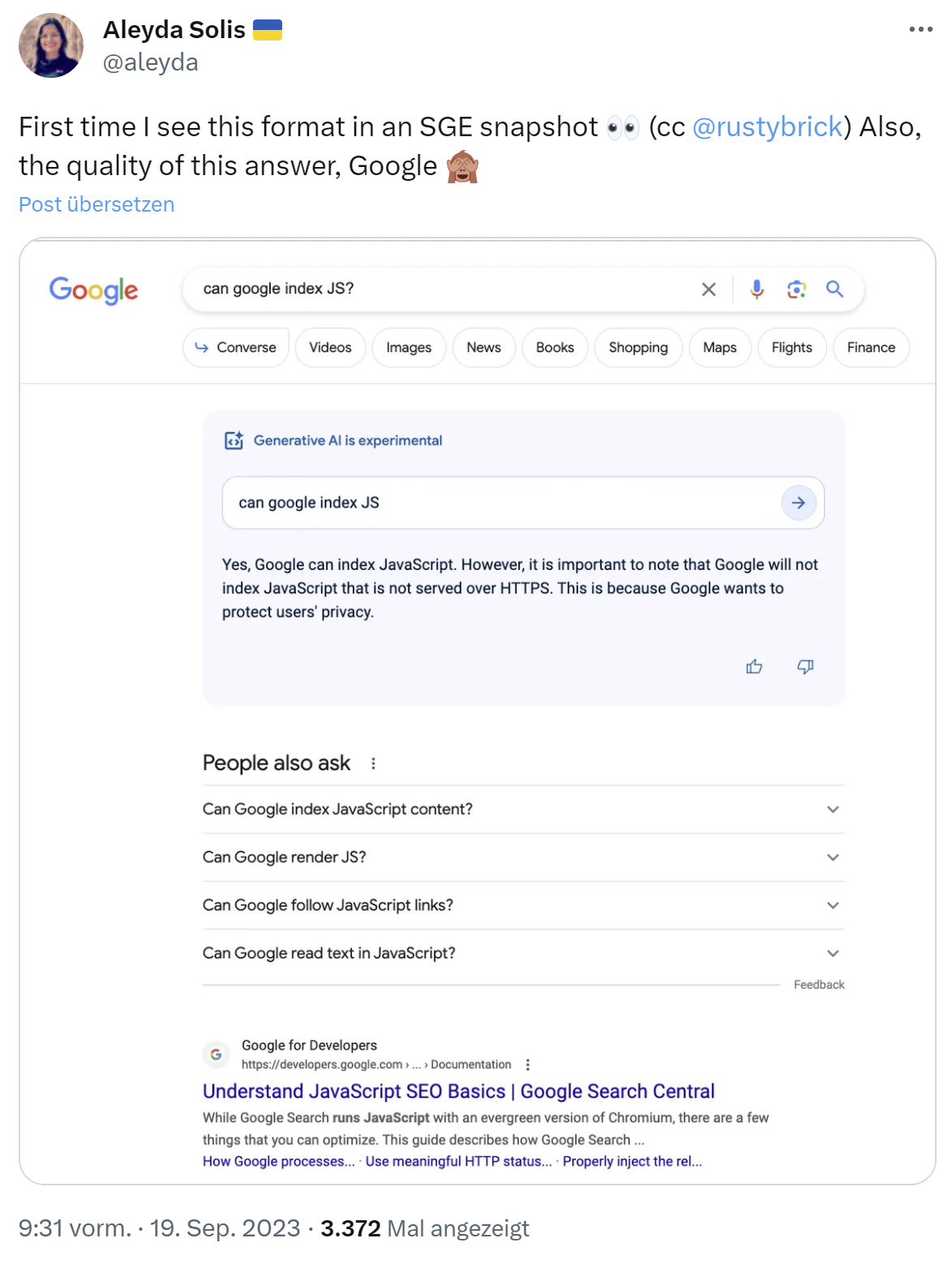Screen dimensions: 952x1264
Task: Switch to the News tab
Action: (x=483, y=347)
